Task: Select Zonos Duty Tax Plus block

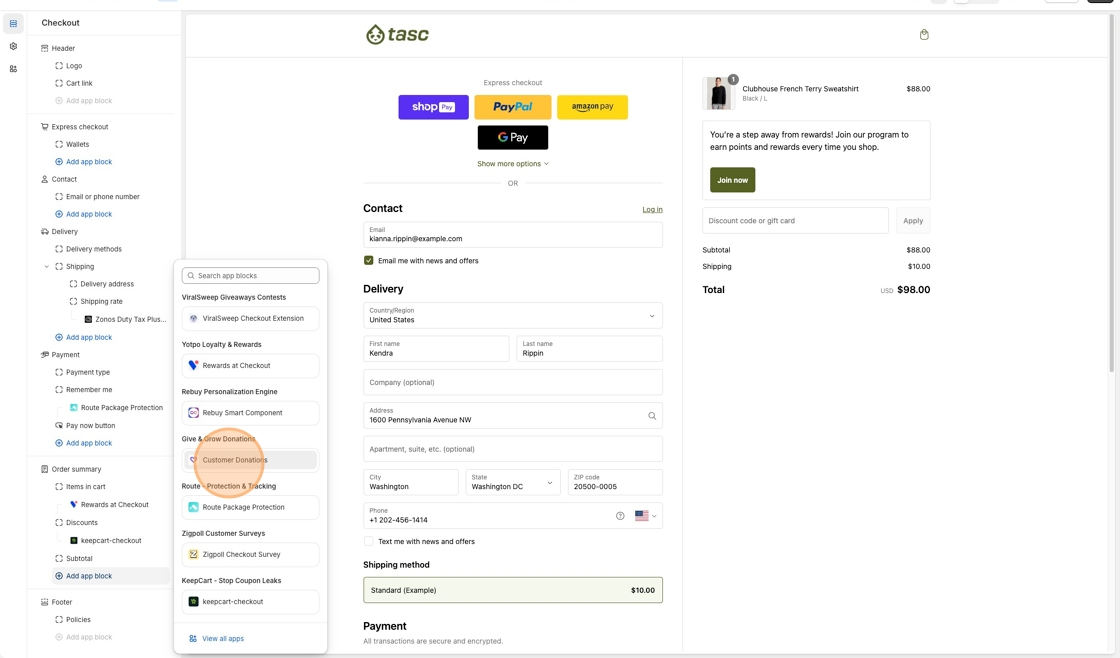Action: [130, 319]
